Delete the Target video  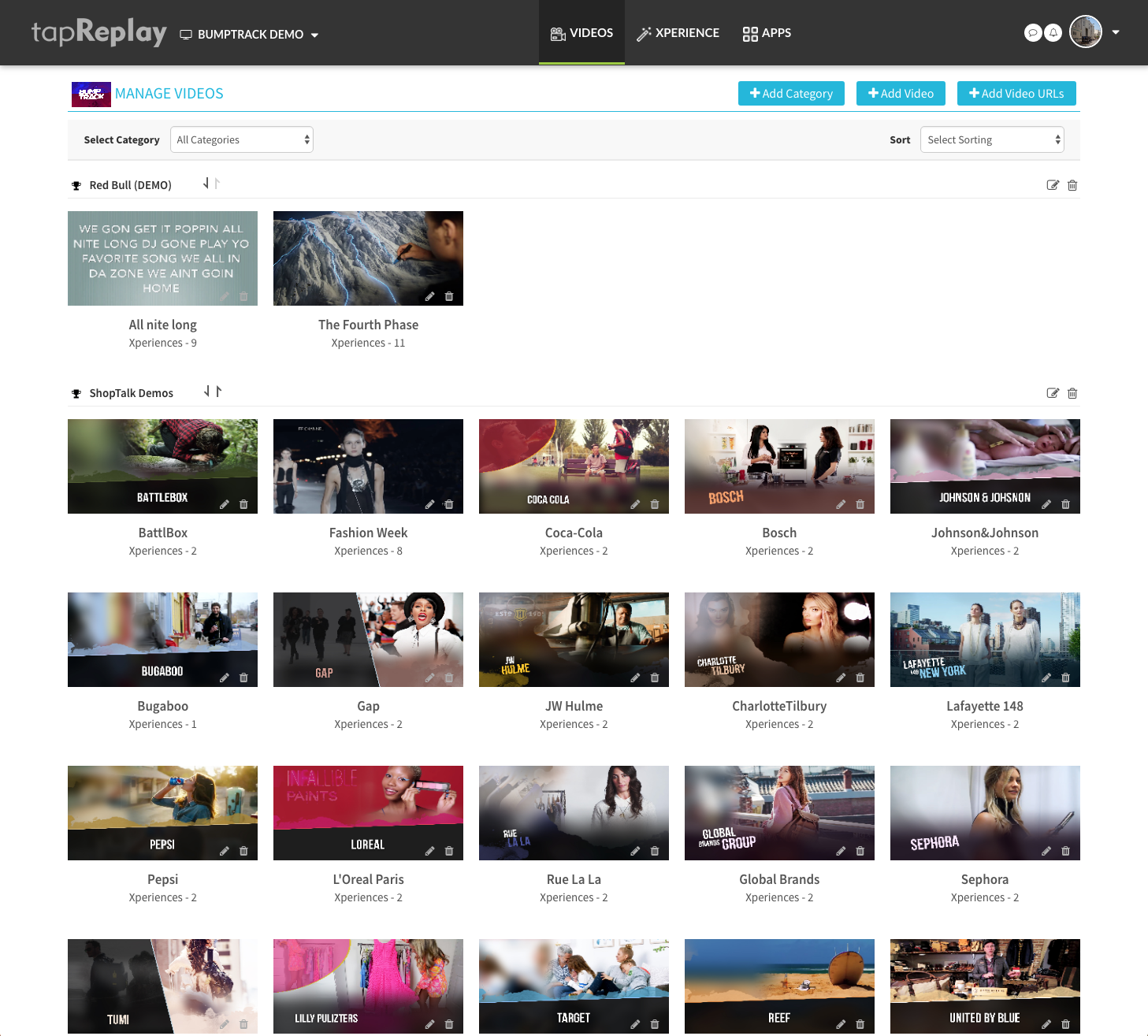pyautogui.click(x=655, y=1024)
